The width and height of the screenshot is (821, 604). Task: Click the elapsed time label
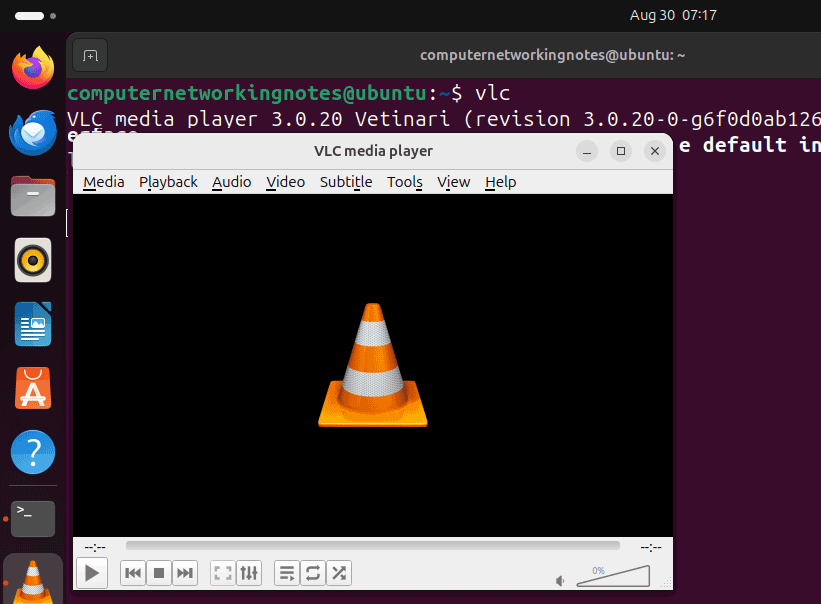click(95, 547)
